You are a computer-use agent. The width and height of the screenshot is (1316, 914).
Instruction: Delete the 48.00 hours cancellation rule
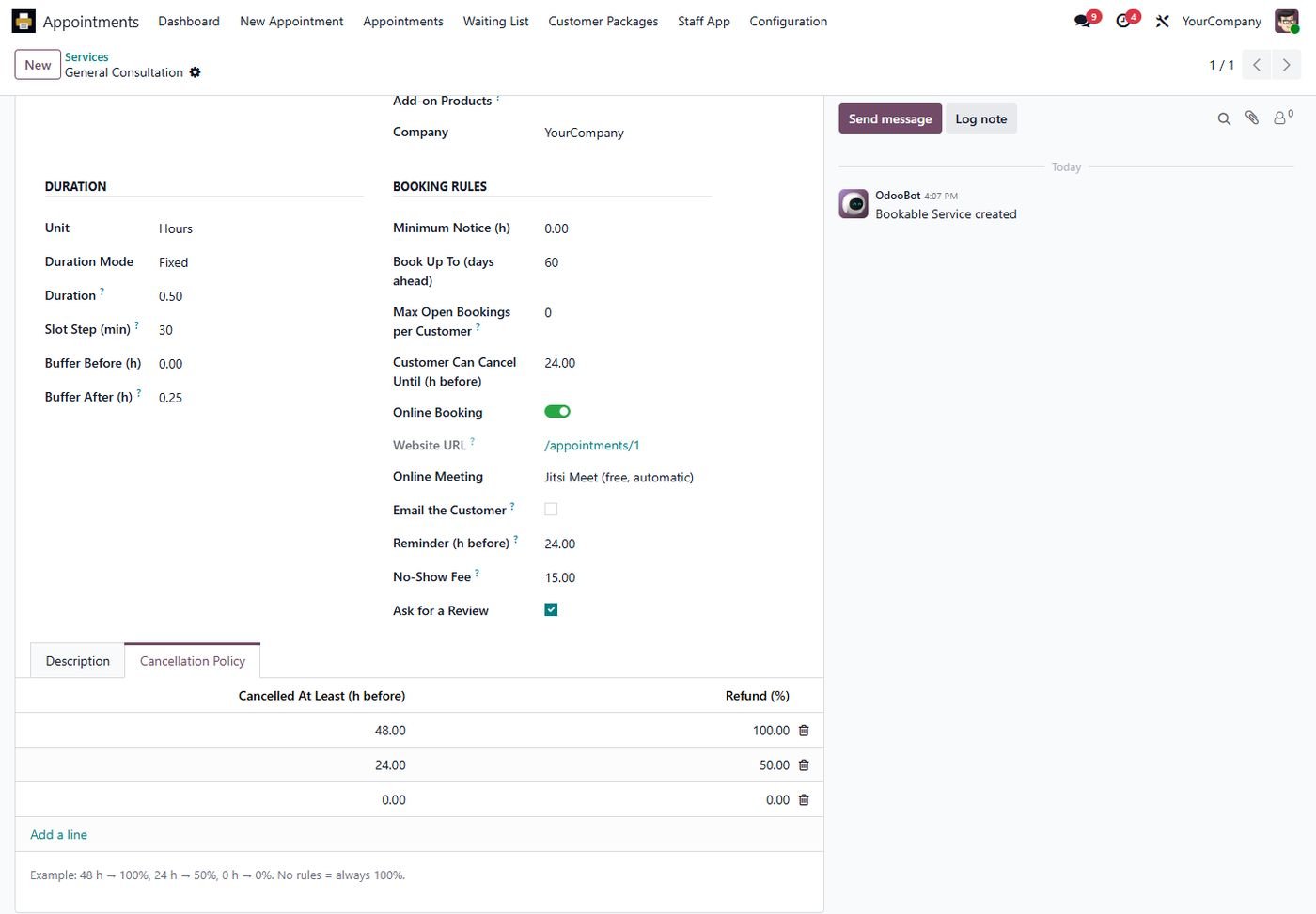804,731
